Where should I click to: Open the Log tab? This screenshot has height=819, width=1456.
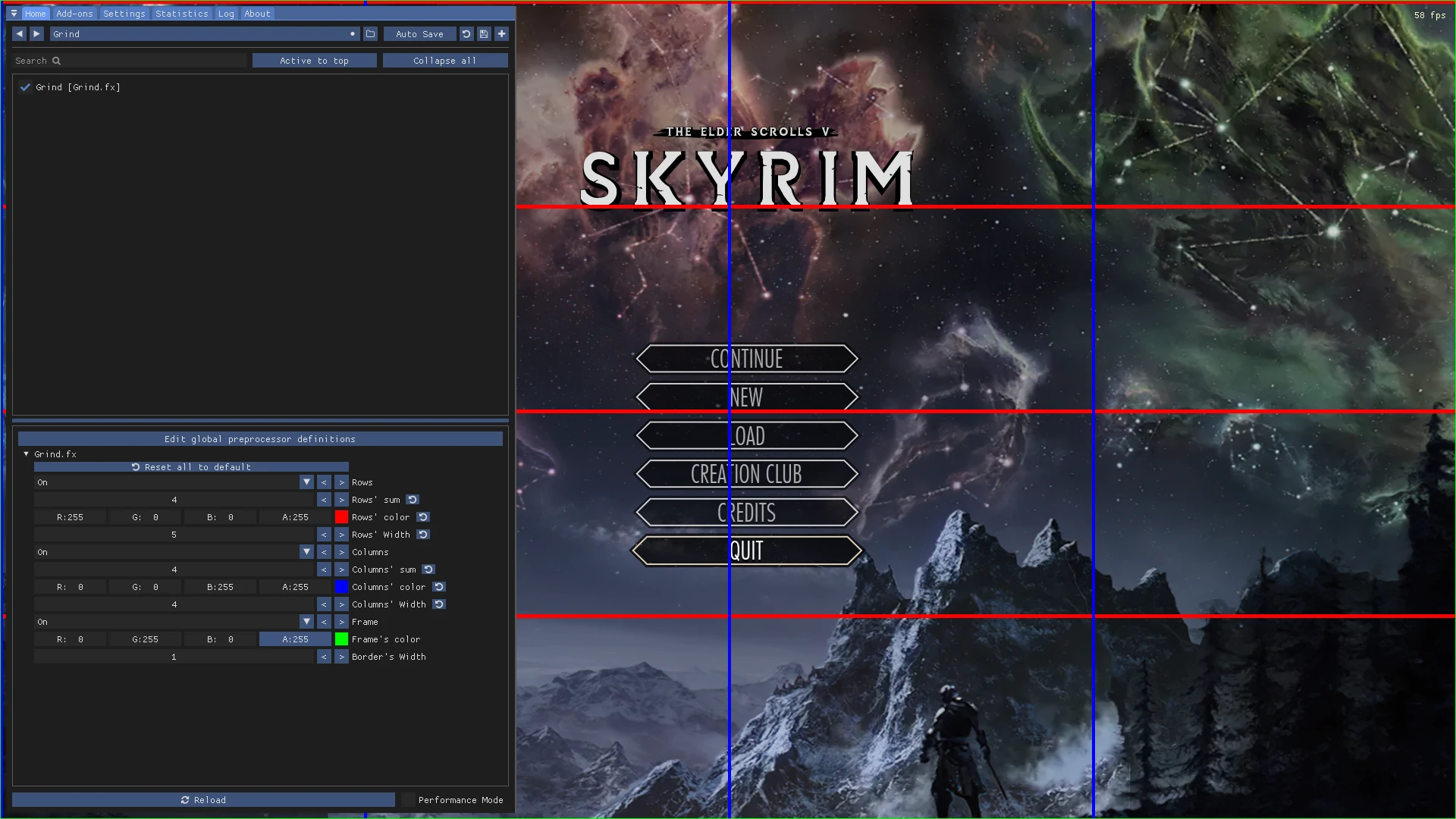(226, 14)
